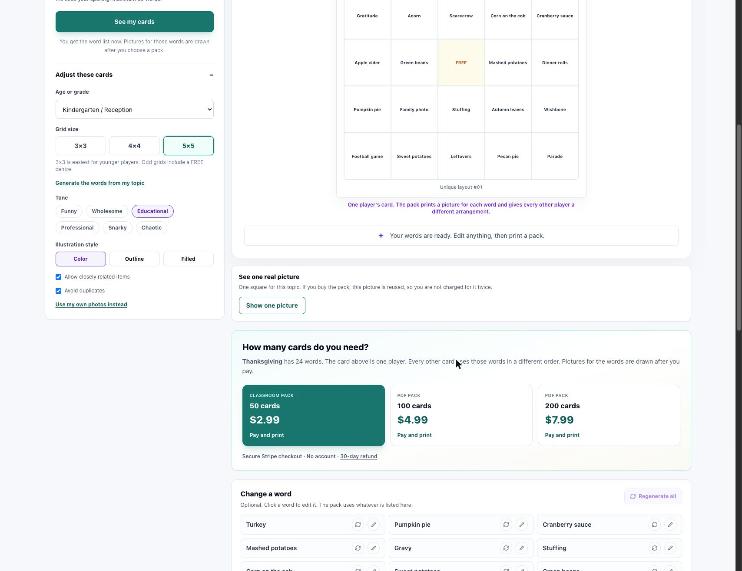
Task: Edit the Cranberry sauce word
Action: [x=670, y=525]
